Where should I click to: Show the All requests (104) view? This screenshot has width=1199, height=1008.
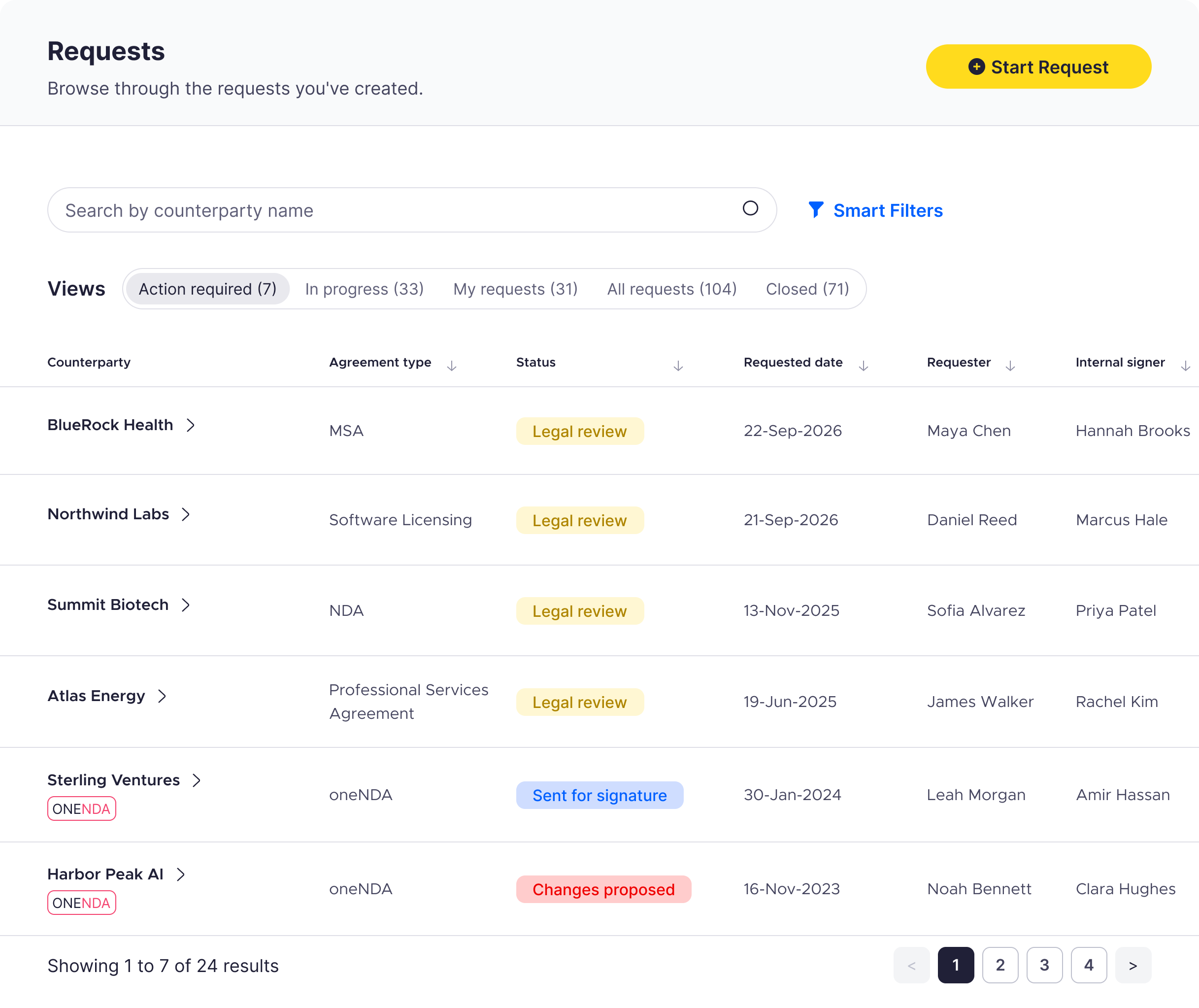coord(672,289)
